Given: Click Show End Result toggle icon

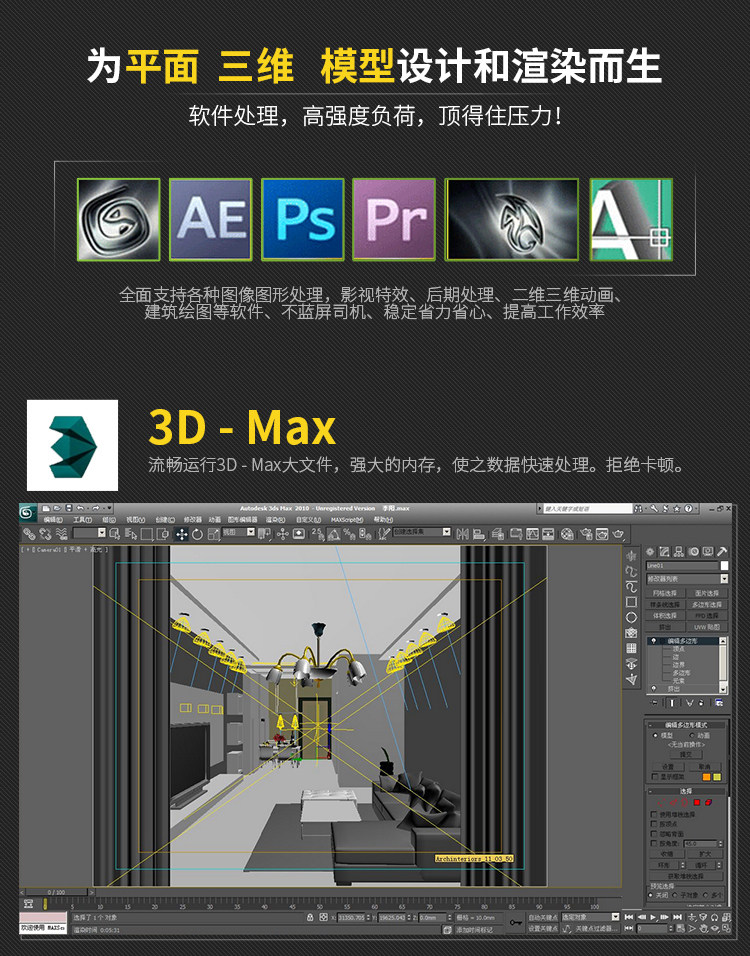Looking at the screenshot, I should point(672,703).
